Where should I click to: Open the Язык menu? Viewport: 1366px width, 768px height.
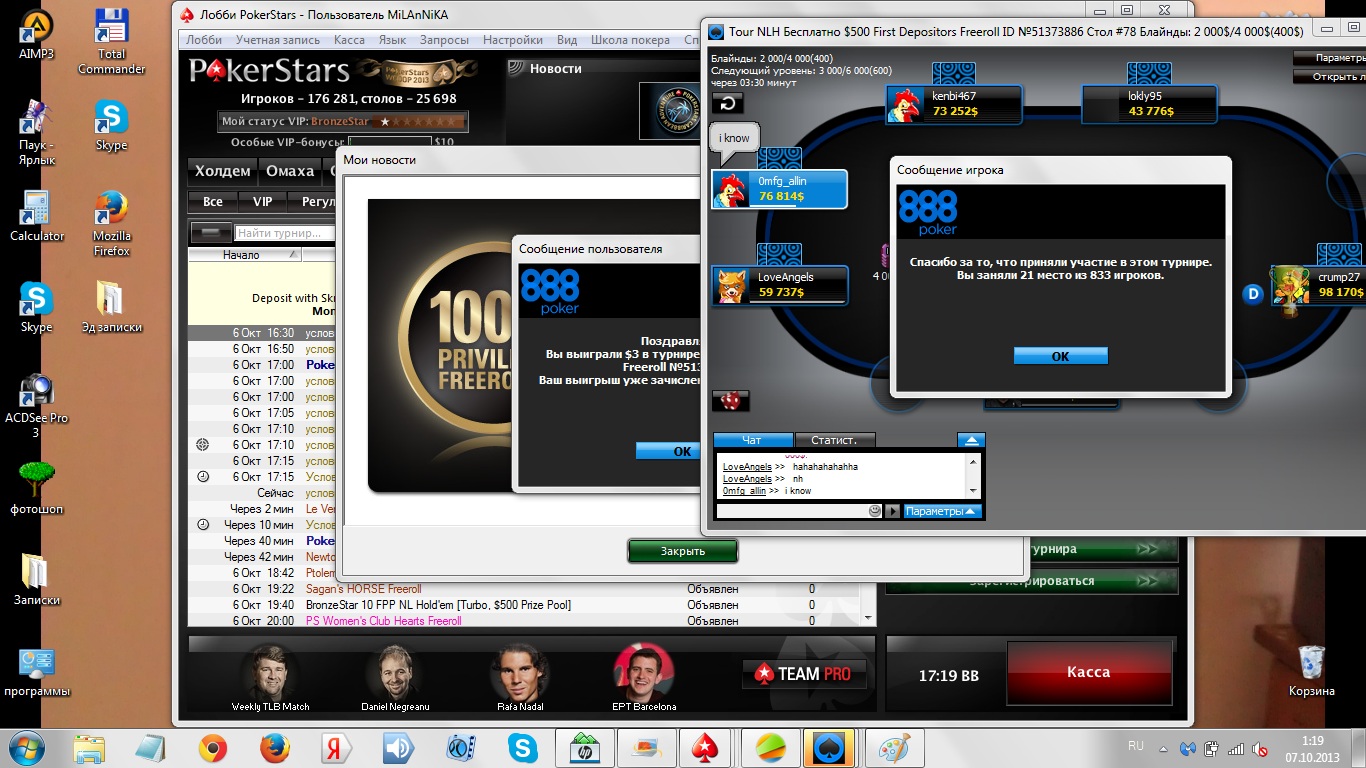pos(393,40)
